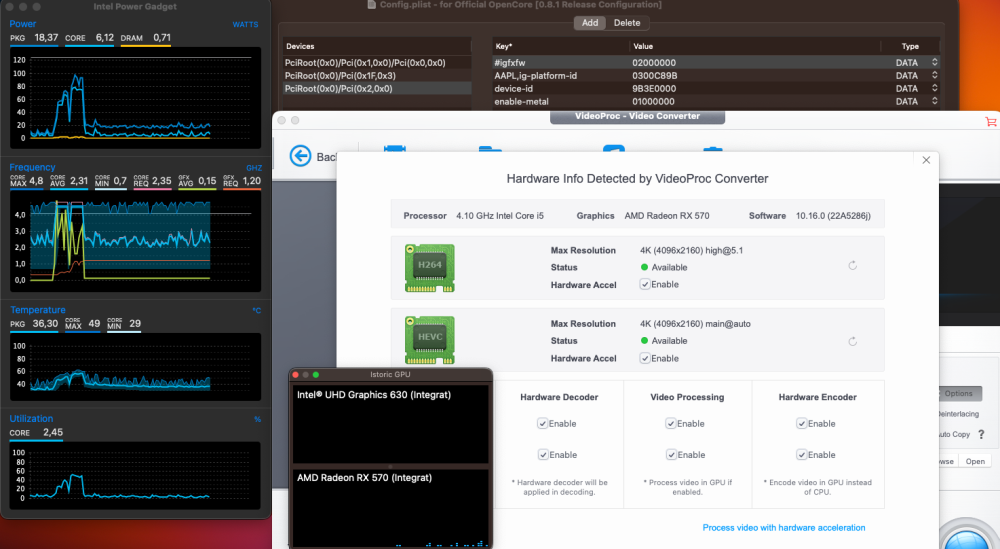Toggle the second Hardware Encoder Enable checkbox
This screenshot has height=549, width=1000.
[x=802, y=455]
